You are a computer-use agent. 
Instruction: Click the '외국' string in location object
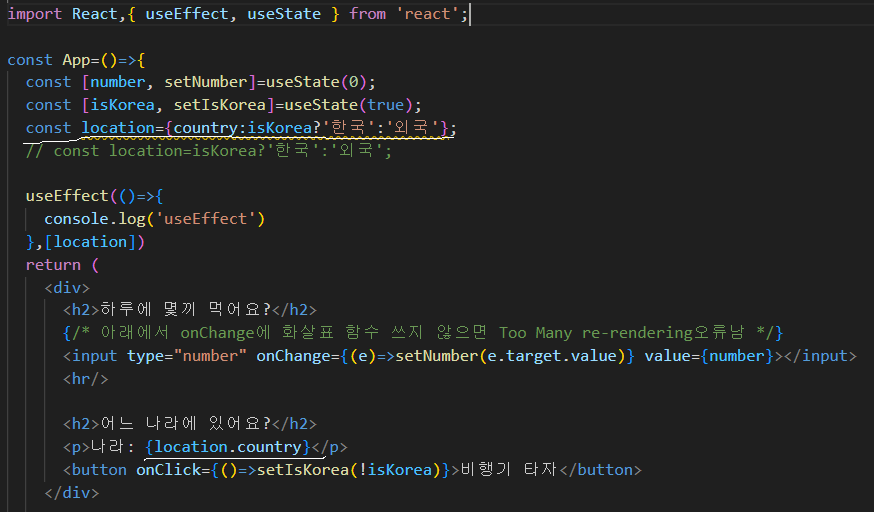(x=412, y=128)
